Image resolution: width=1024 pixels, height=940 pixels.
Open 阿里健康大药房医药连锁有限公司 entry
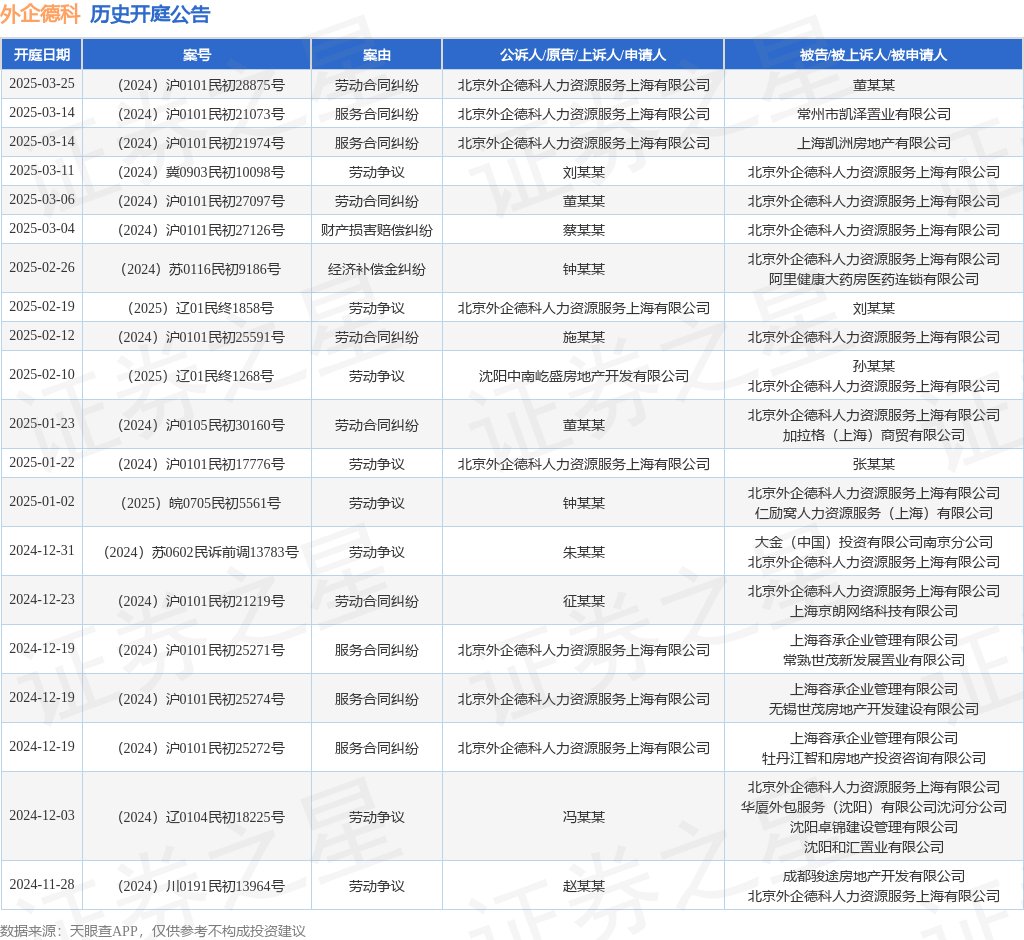pyautogui.click(x=873, y=279)
